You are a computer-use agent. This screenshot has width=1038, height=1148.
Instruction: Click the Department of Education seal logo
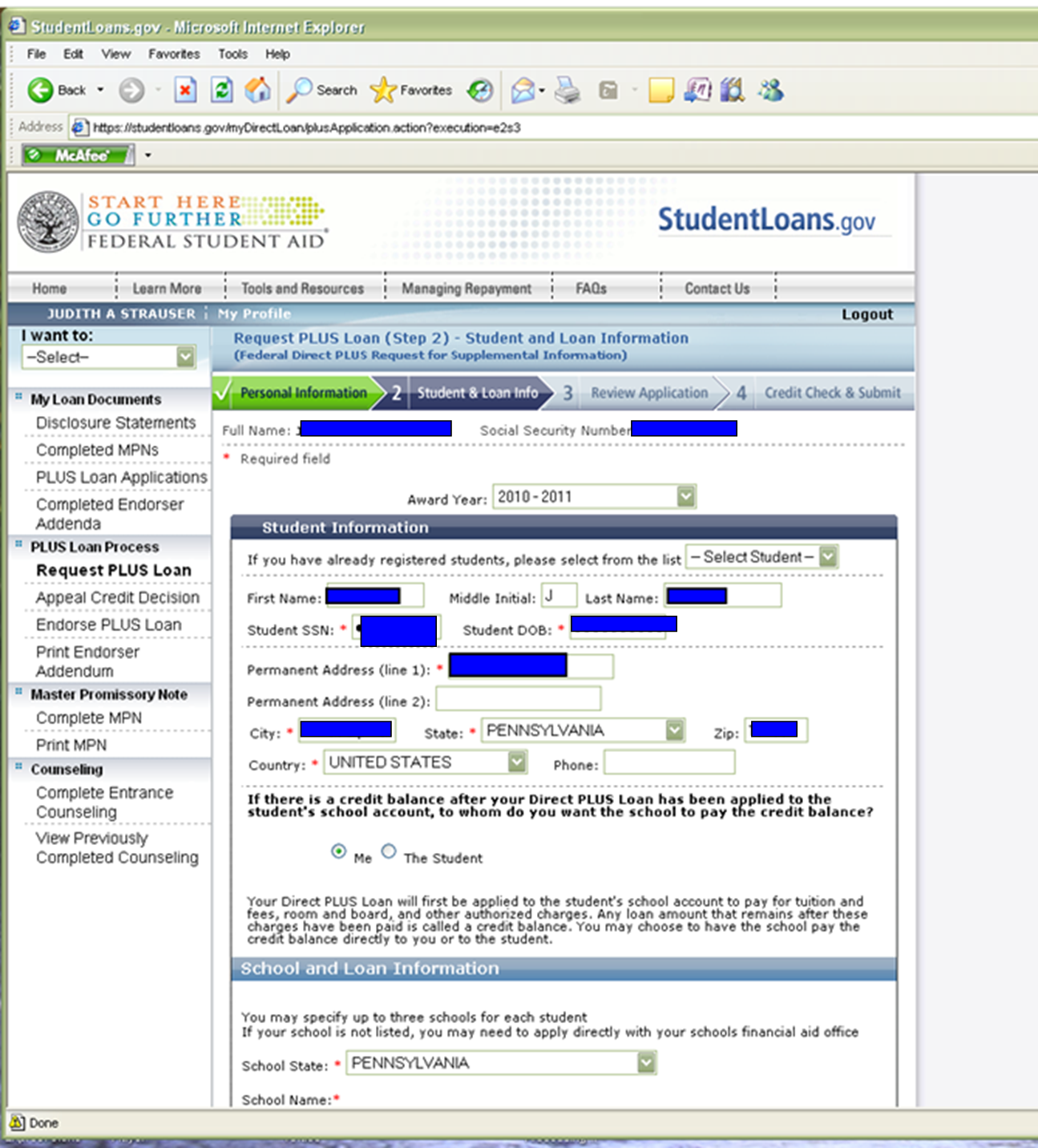click(x=49, y=221)
